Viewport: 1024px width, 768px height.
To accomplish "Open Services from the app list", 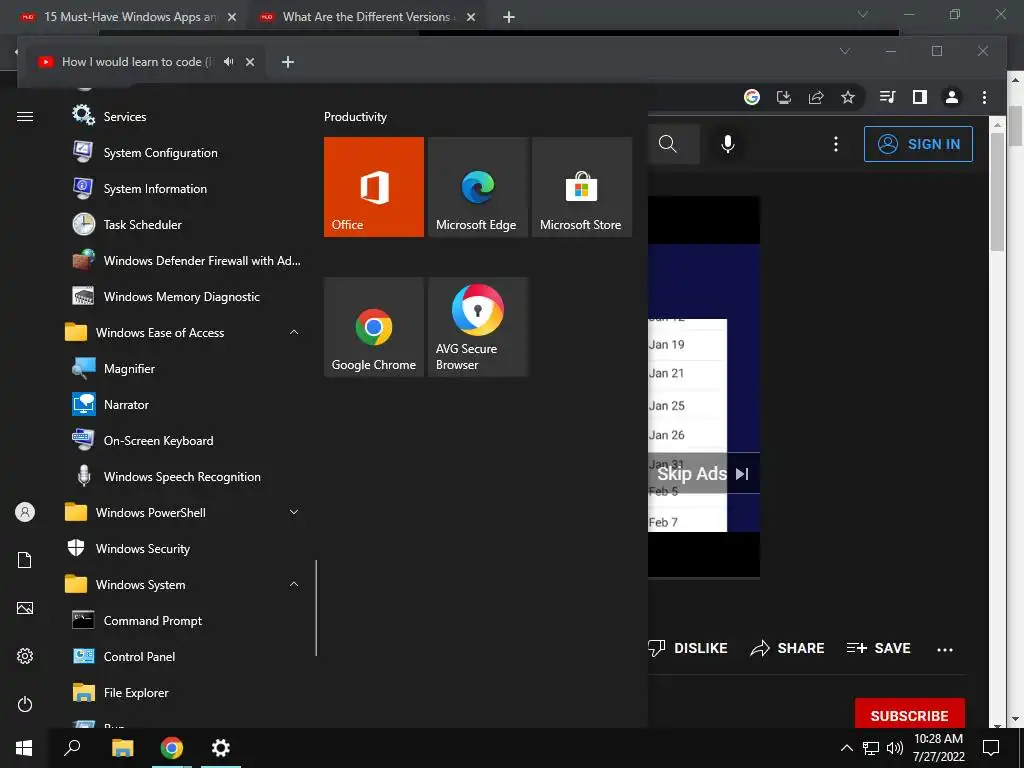I will pyautogui.click(x=186, y=116).
